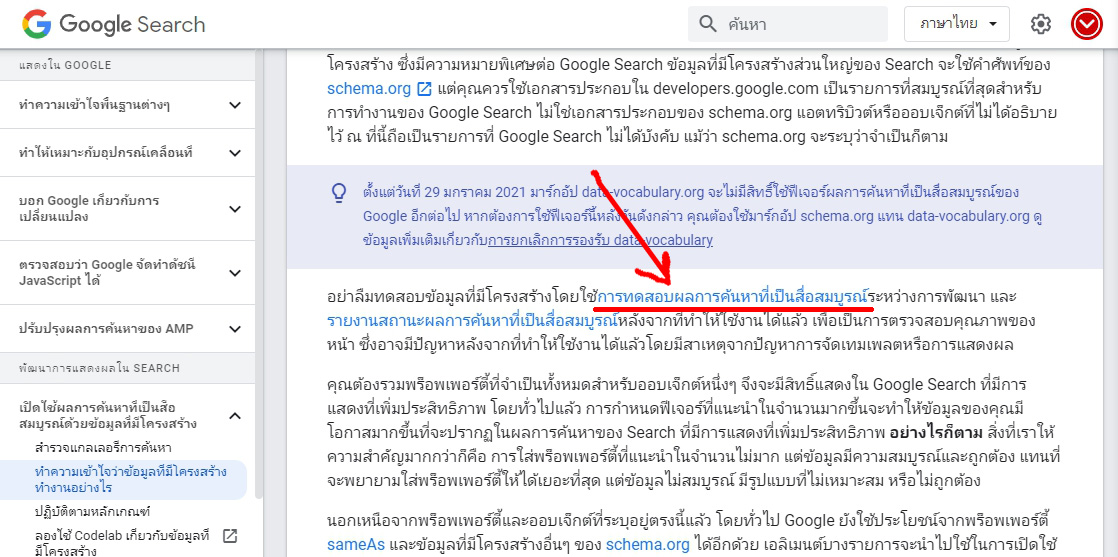Click แสดงใน GOOGLE section heading
The width and height of the screenshot is (1118, 557).
[65, 65]
